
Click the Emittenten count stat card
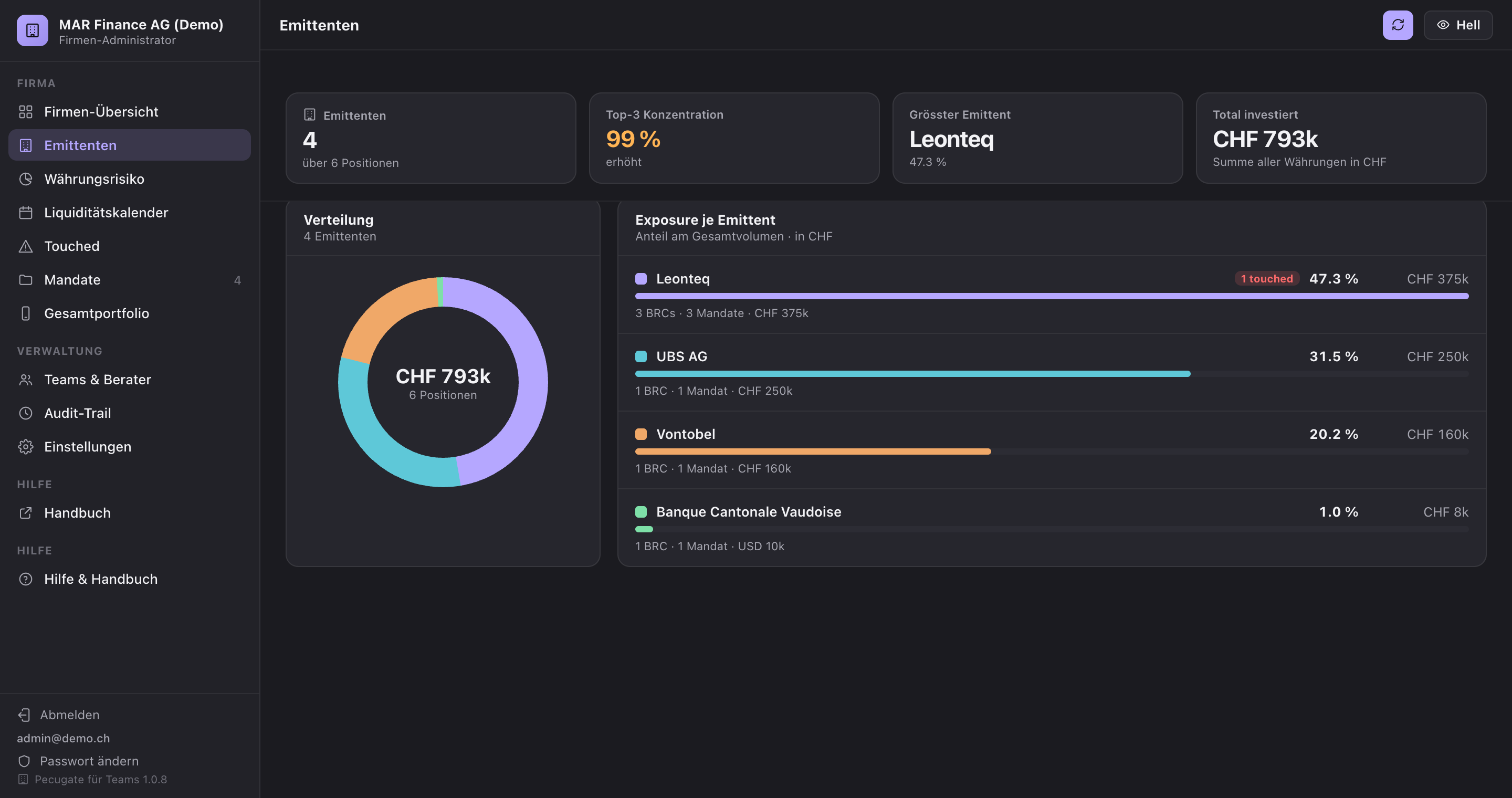[x=431, y=138]
